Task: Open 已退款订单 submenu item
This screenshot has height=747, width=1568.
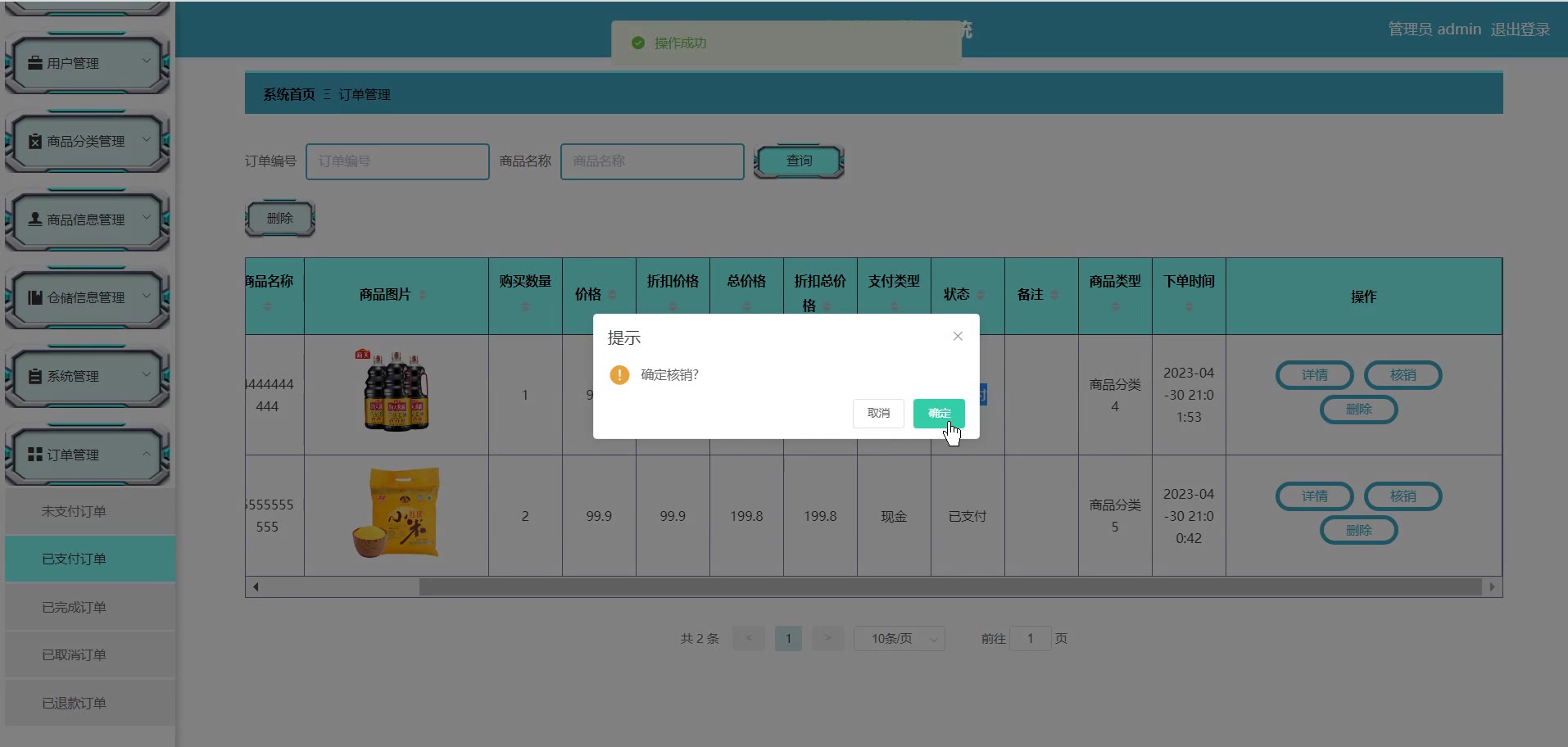Action: pos(90,703)
